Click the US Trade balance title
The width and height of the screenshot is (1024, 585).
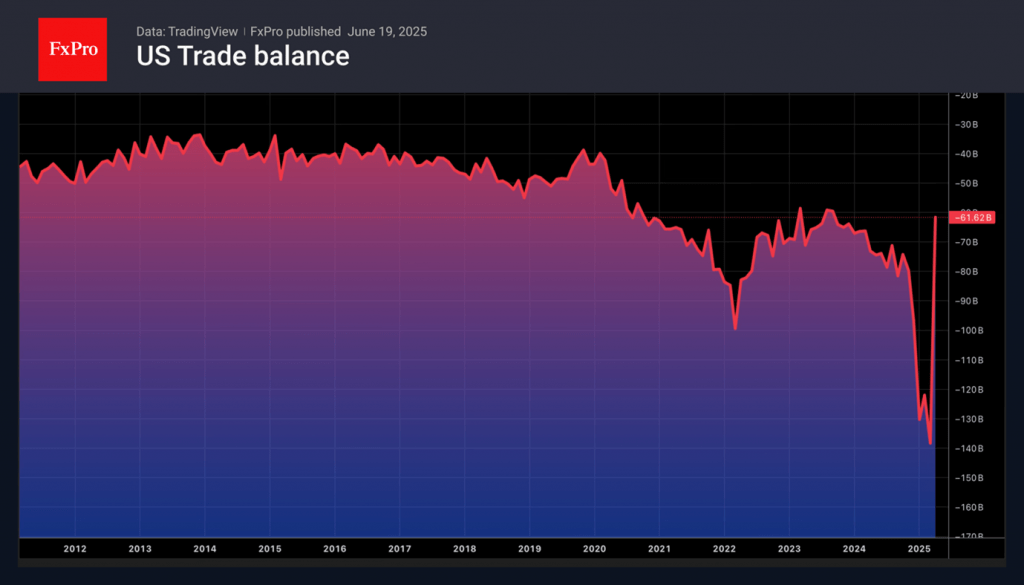pos(243,56)
